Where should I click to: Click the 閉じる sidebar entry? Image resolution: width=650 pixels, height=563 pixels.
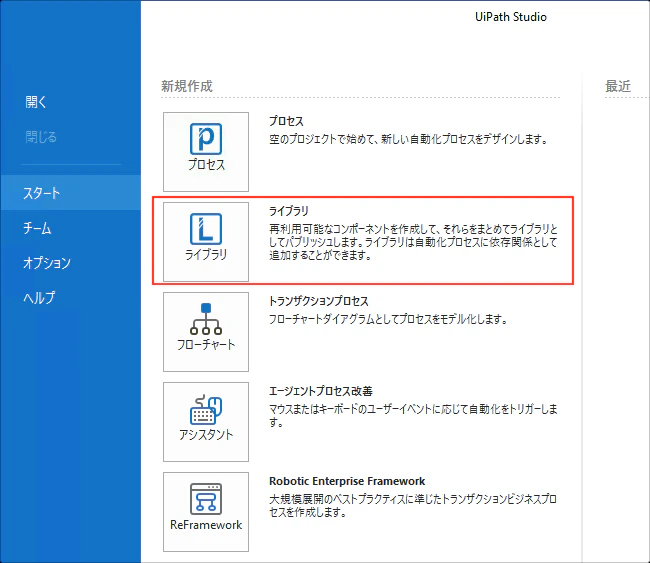click(x=41, y=136)
